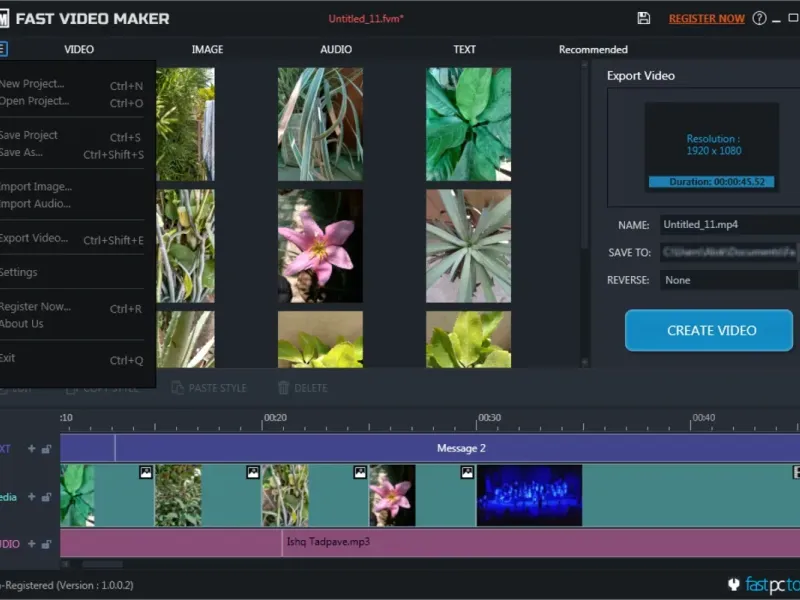Switch to the AUDIO tab

coord(336,49)
